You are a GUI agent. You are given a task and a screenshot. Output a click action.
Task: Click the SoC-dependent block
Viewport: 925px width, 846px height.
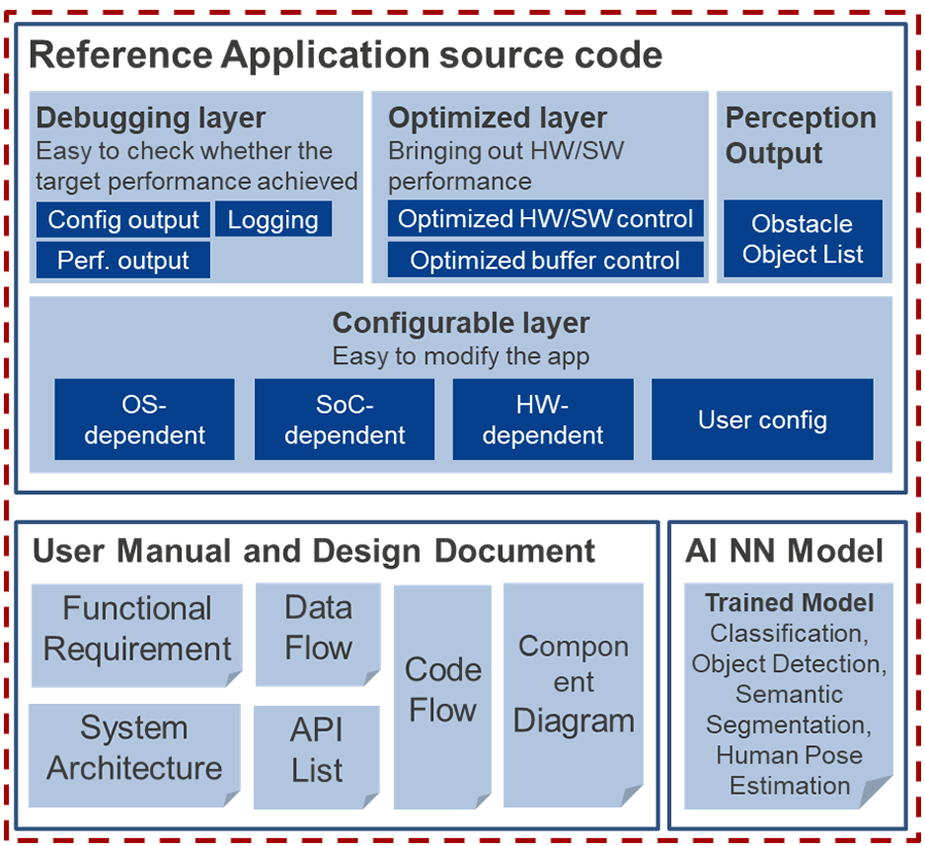tap(344, 419)
